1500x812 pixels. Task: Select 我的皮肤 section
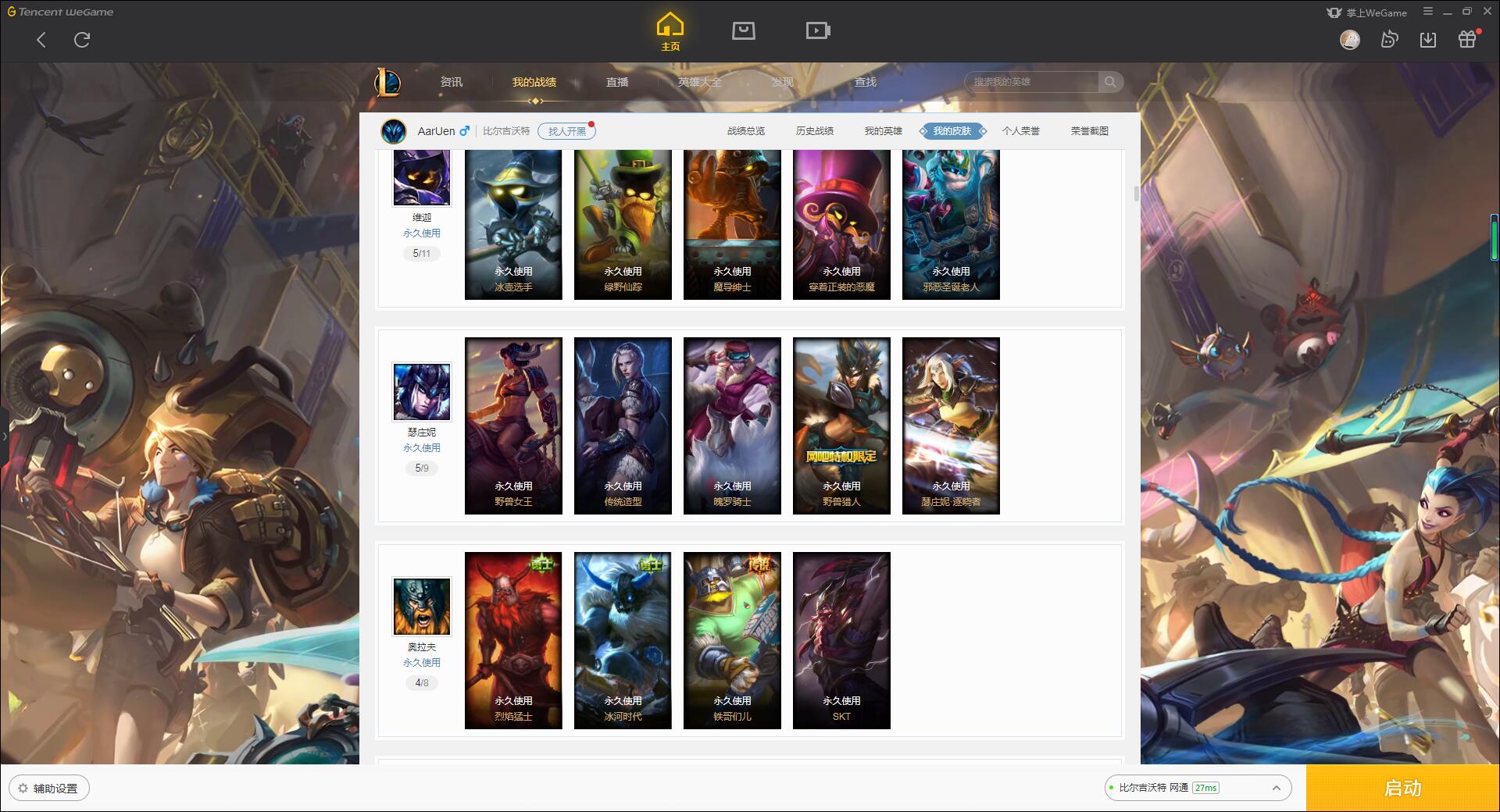[x=952, y=131]
